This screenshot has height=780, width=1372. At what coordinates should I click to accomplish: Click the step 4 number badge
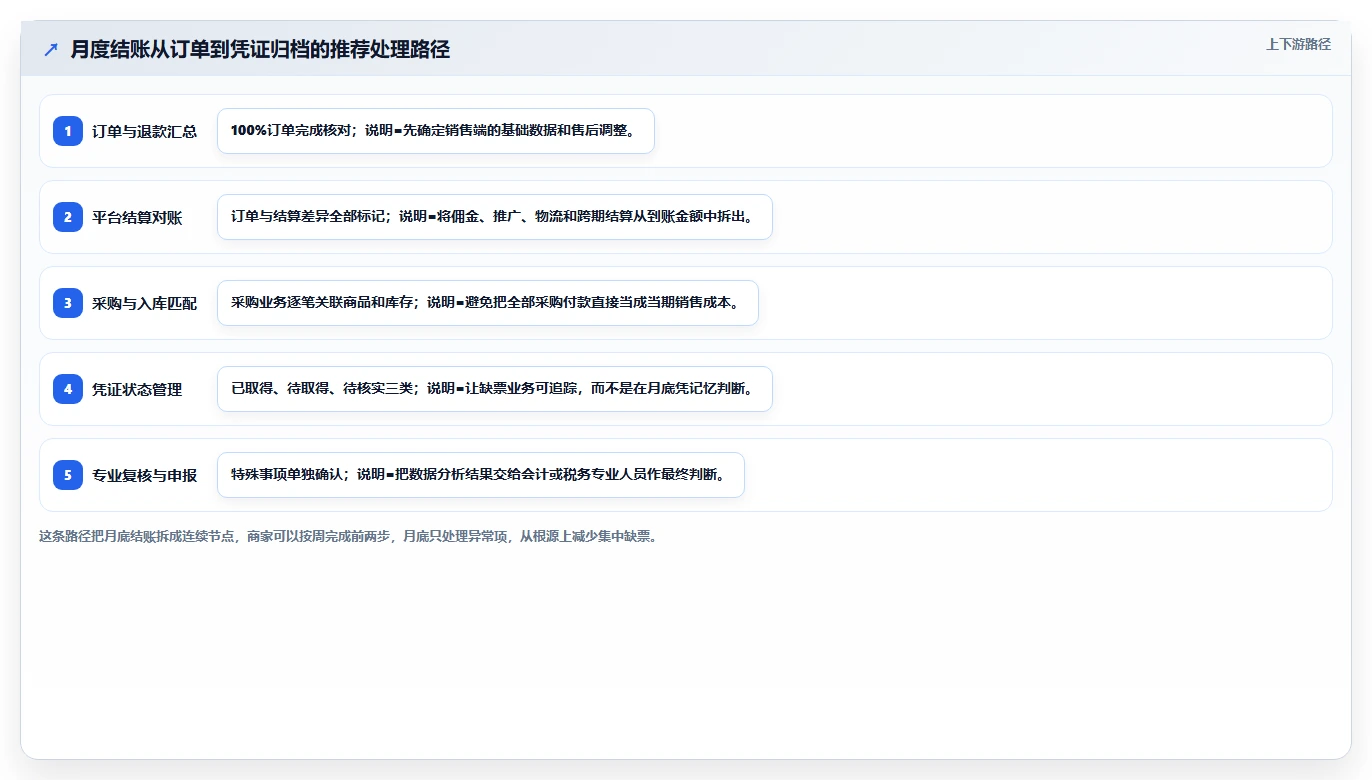click(68, 389)
